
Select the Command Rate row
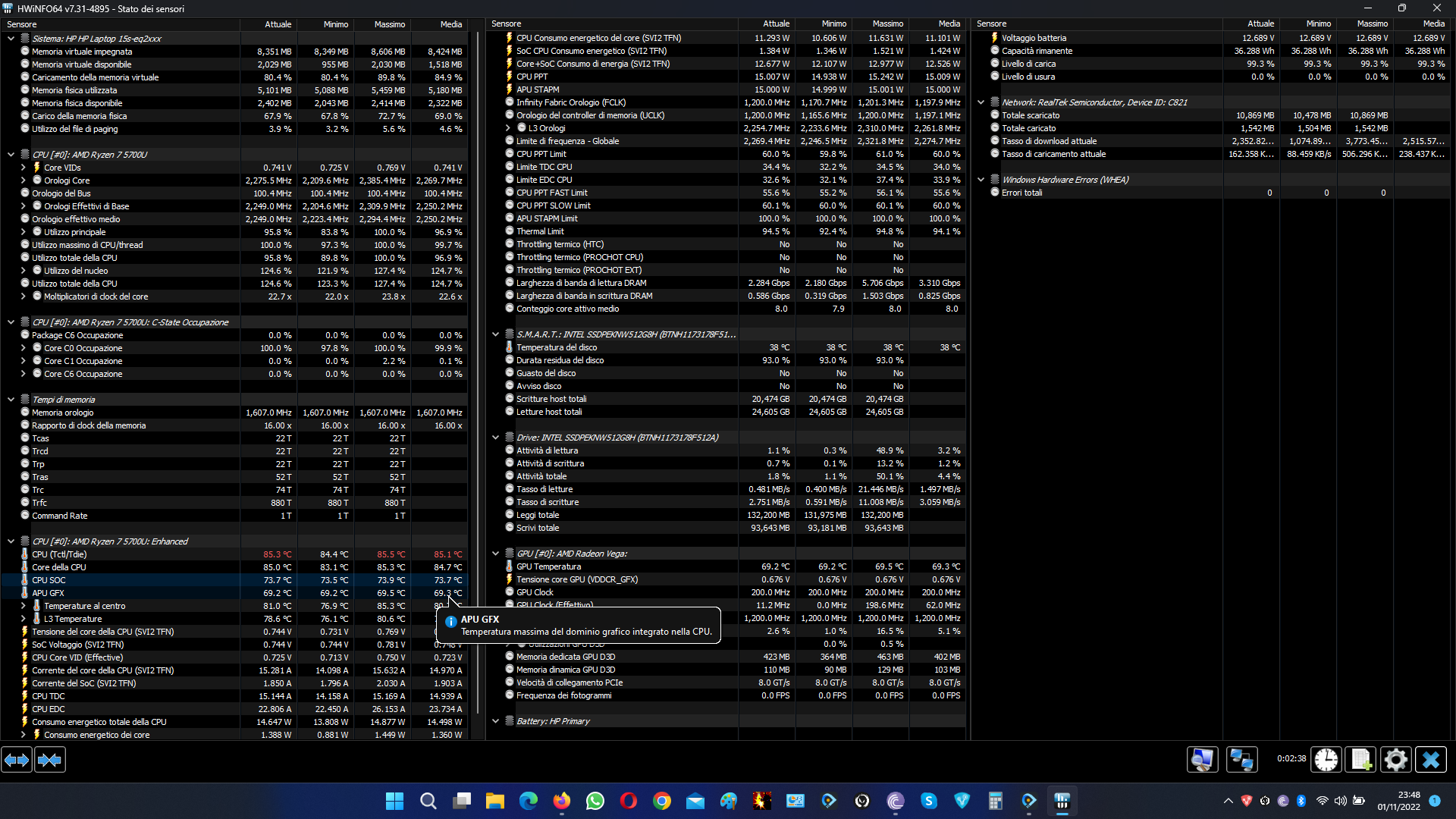coord(234,516)
